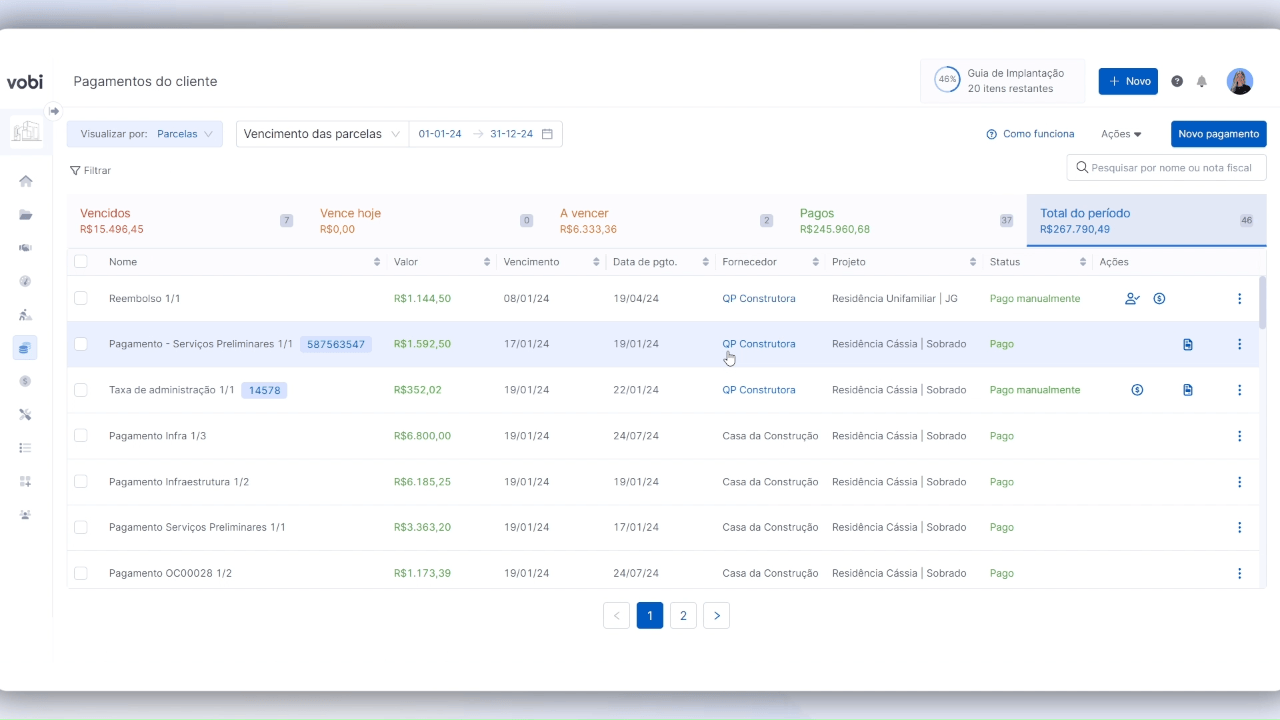
Task: Check the Taxa de administração 1/1 checkbox
Action: [x=81, y=390]
